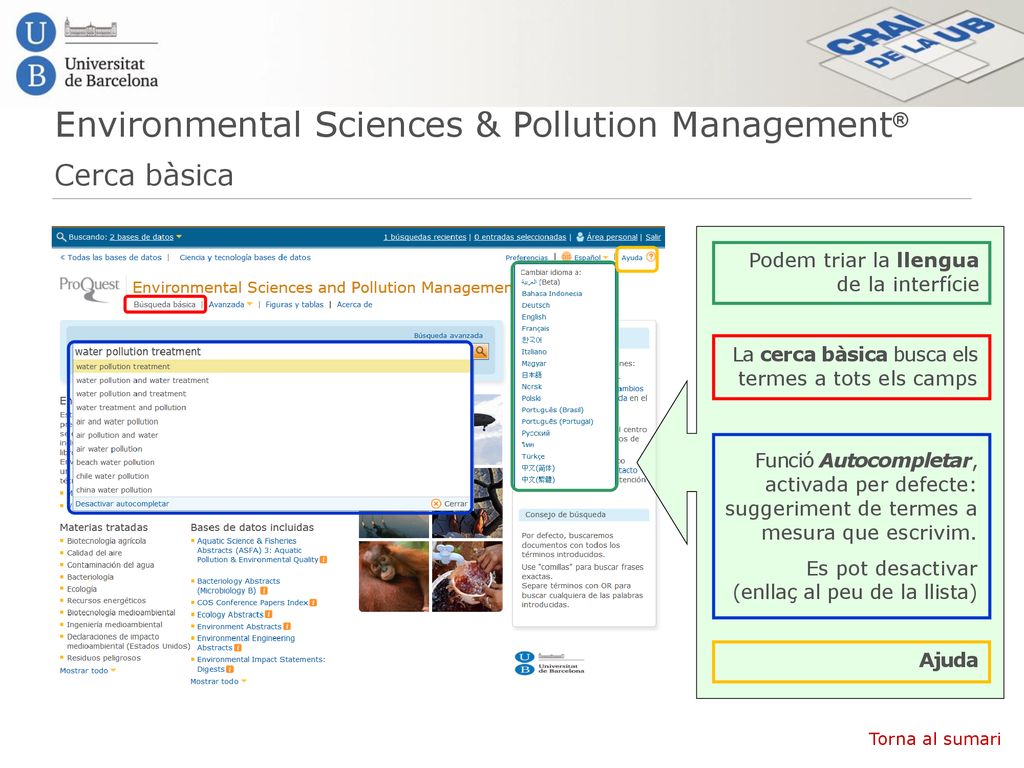Click 'Contaminación del agua' subject
This screenshot has height=768, width=1024.
pos(110,565)
